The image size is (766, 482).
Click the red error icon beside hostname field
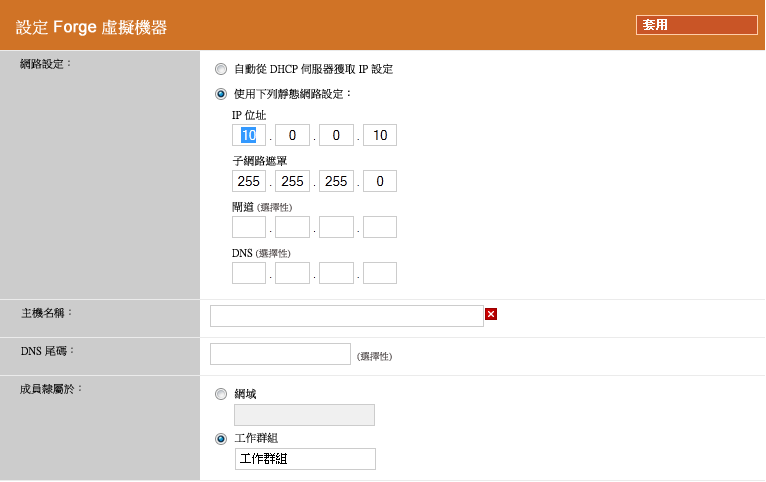(x=491, y=314)
